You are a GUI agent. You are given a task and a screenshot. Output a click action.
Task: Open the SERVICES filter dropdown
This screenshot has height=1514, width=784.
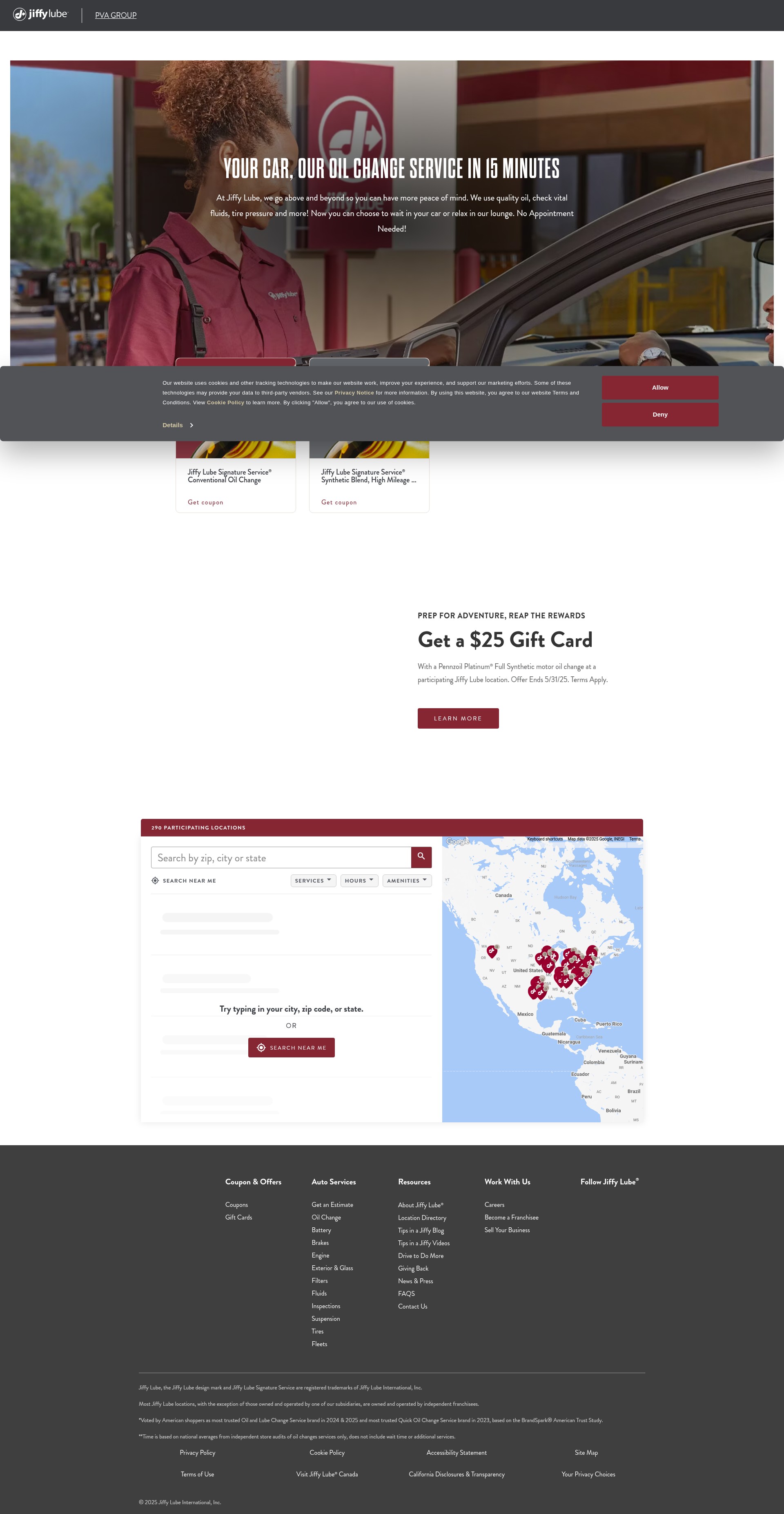tap(313, 881)
